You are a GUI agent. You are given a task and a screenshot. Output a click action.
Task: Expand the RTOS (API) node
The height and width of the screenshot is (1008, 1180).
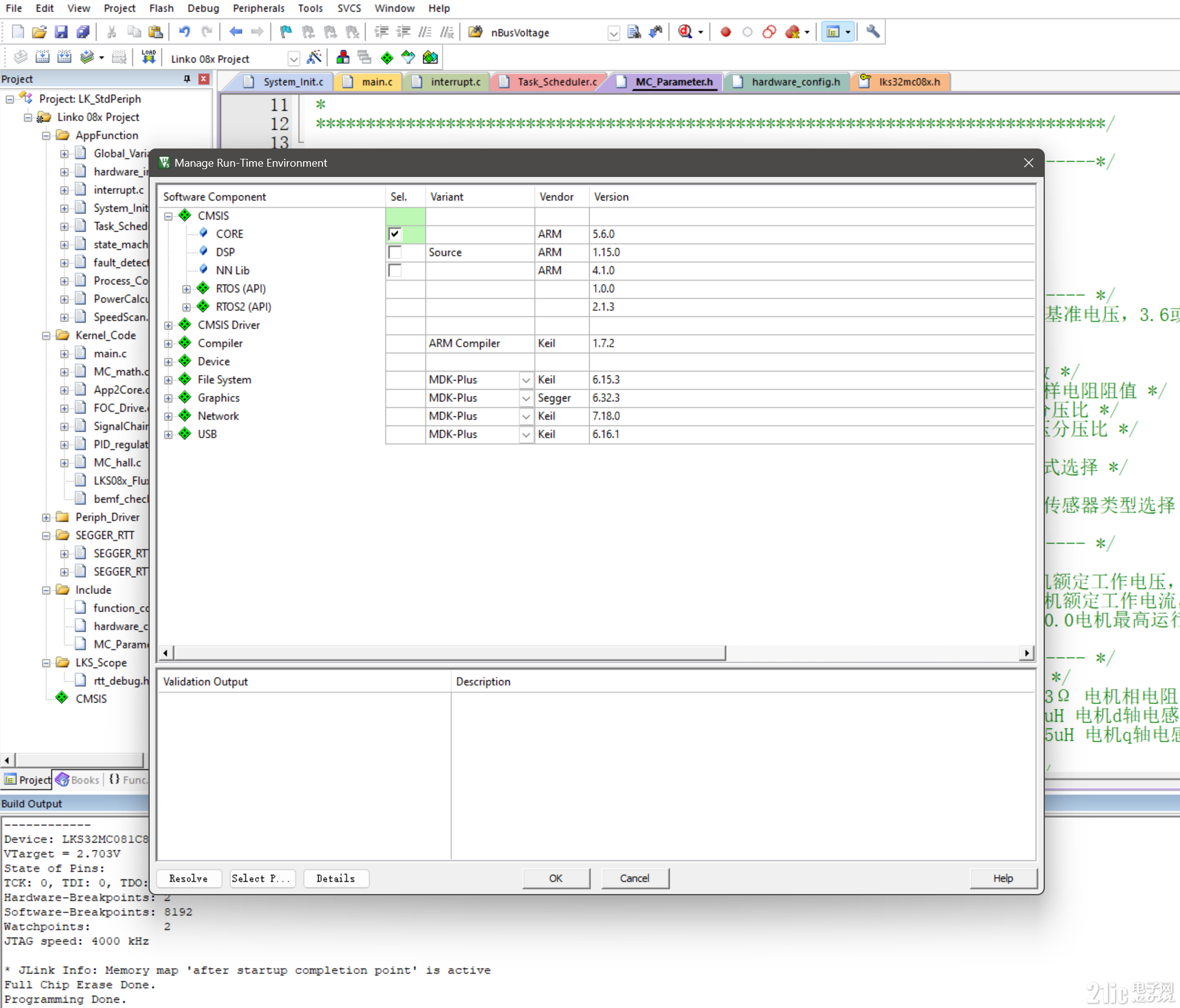coord(187,289)
